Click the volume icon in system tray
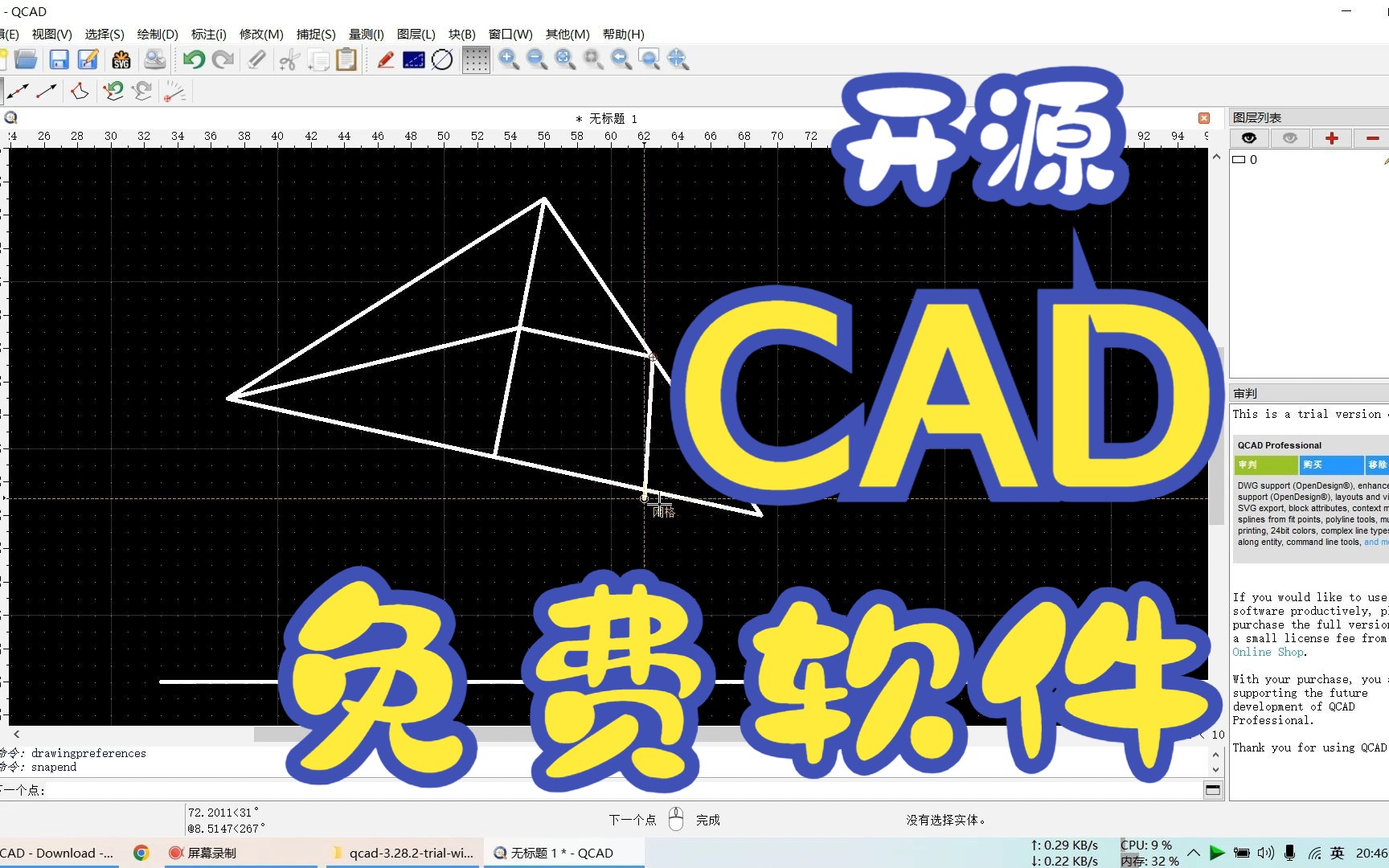 click(x=1265, y=853)
